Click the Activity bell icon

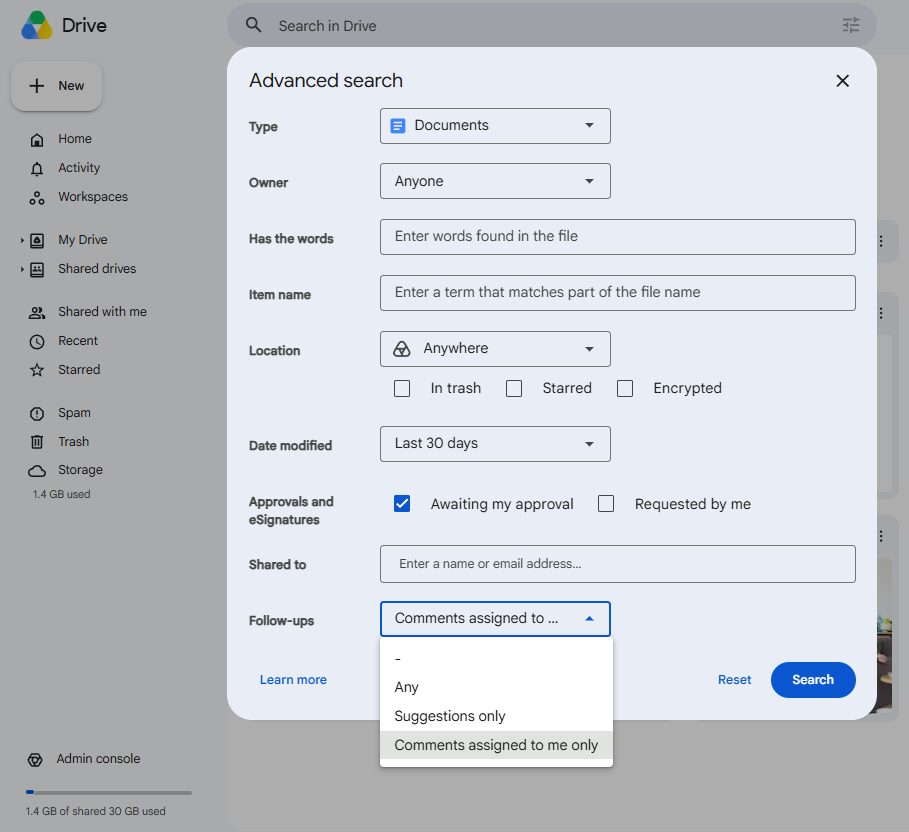coord(37,169)
